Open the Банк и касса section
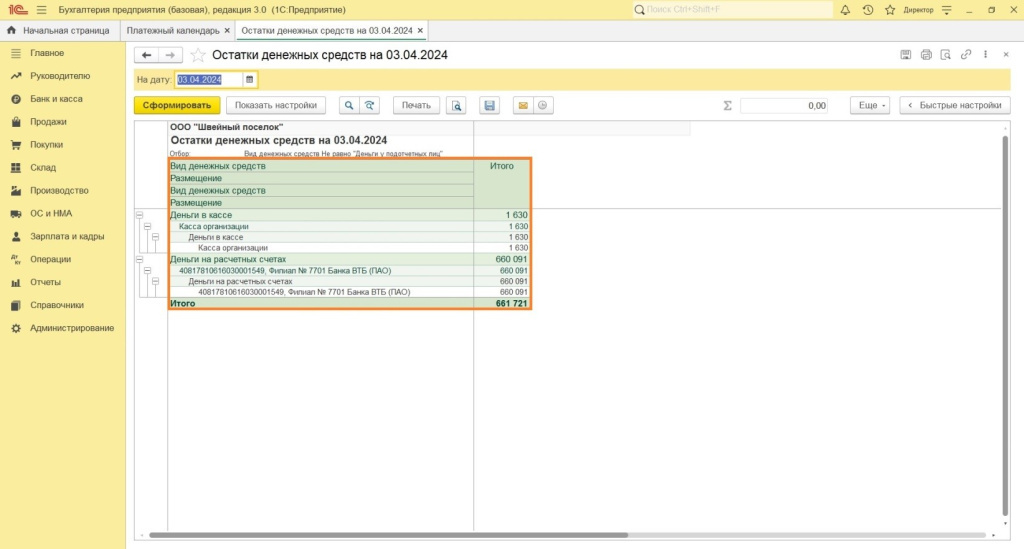 pos(56,99)
